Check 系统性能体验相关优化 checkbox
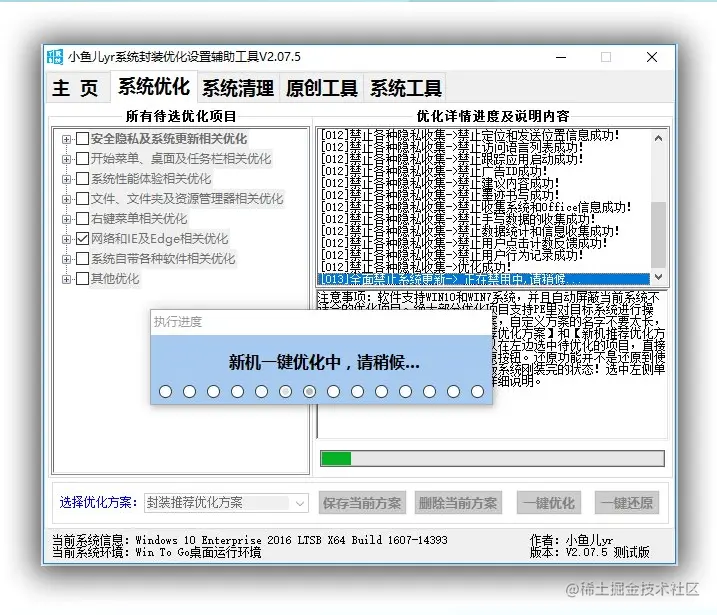 (x=82, y=178)
